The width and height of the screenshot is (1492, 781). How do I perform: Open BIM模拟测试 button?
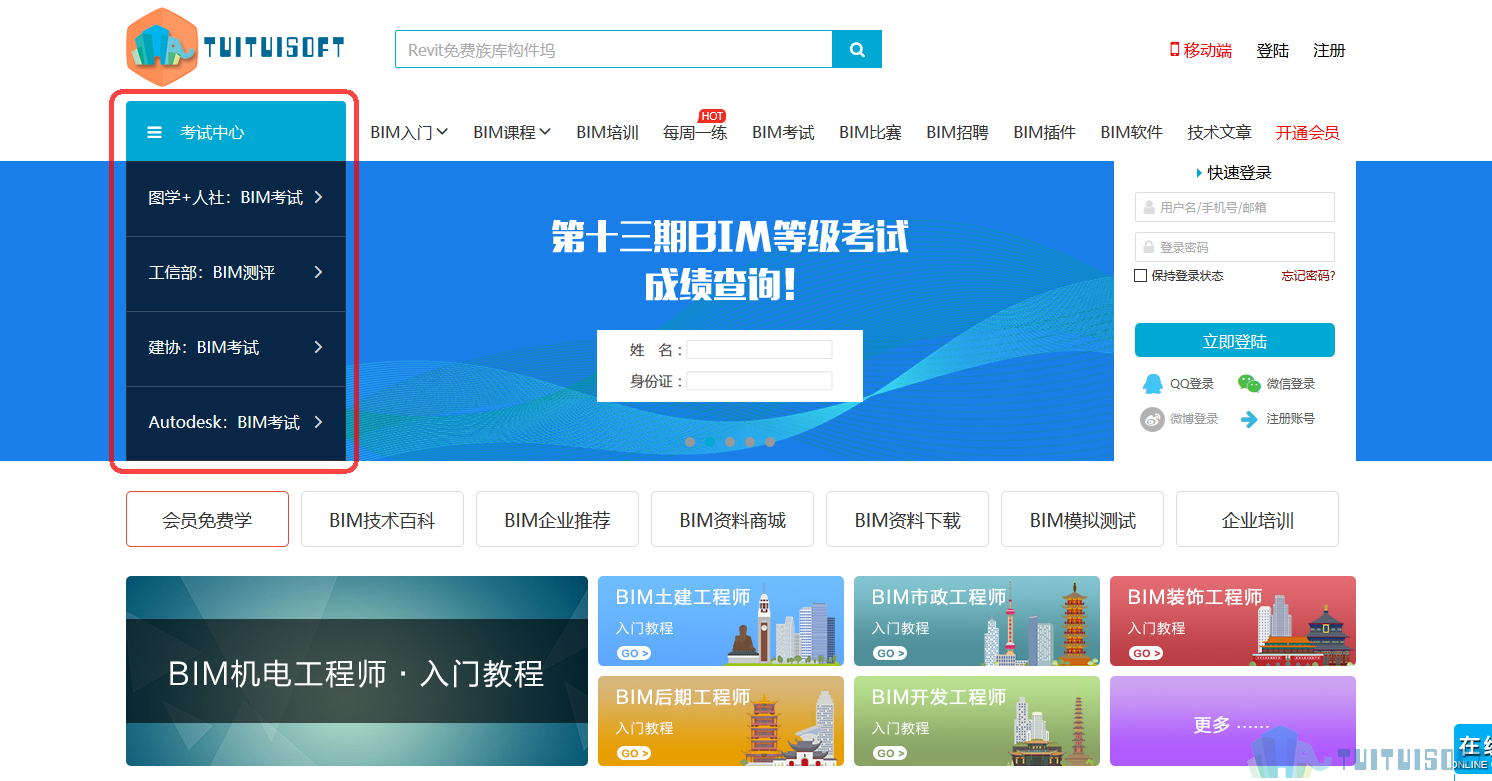[1082, 519]
